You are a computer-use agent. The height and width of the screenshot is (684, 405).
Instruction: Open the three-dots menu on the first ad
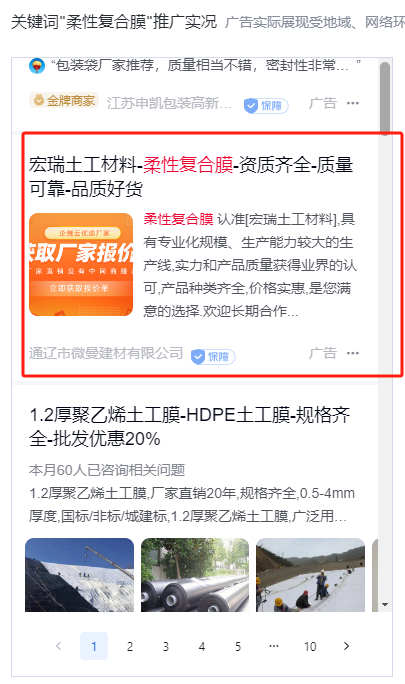click(353, 103)
